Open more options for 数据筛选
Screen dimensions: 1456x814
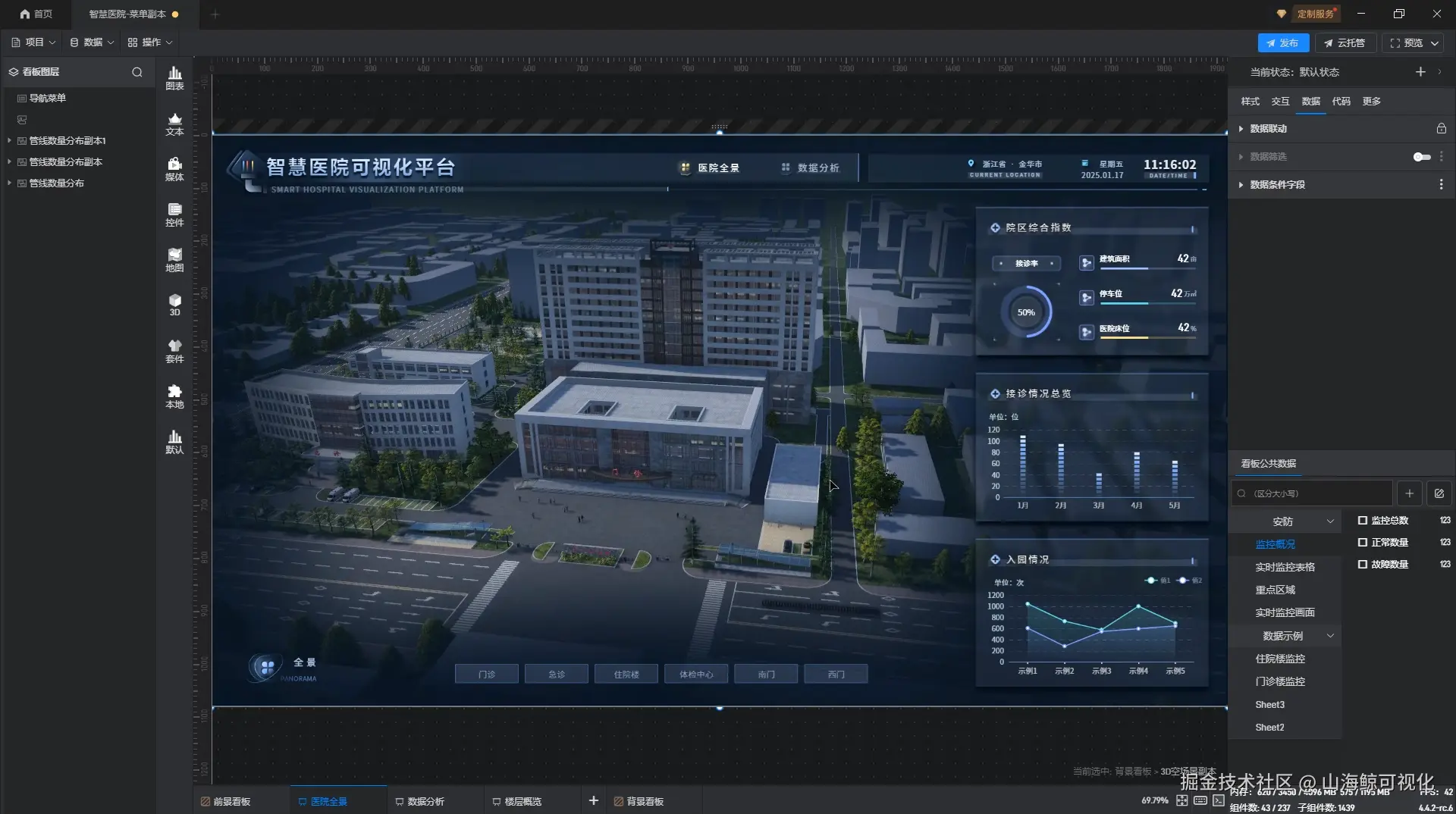1441,157
